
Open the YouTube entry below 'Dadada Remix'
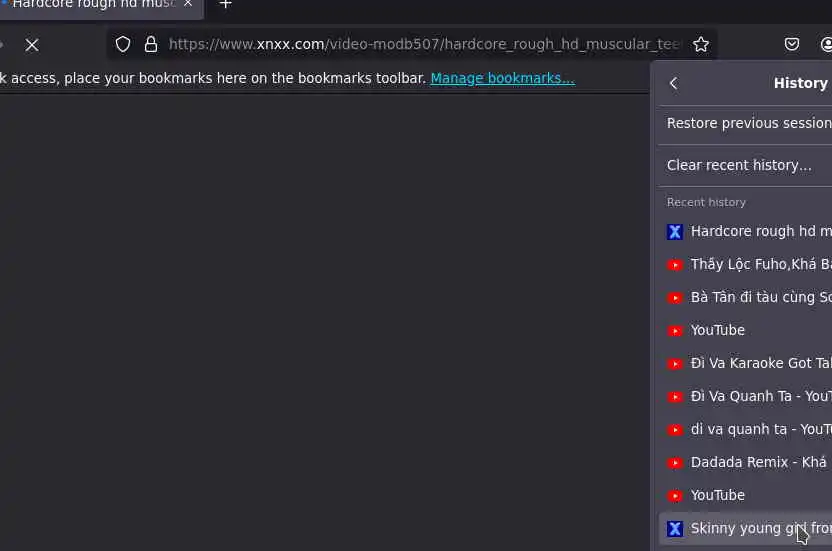tap(745, 495)
